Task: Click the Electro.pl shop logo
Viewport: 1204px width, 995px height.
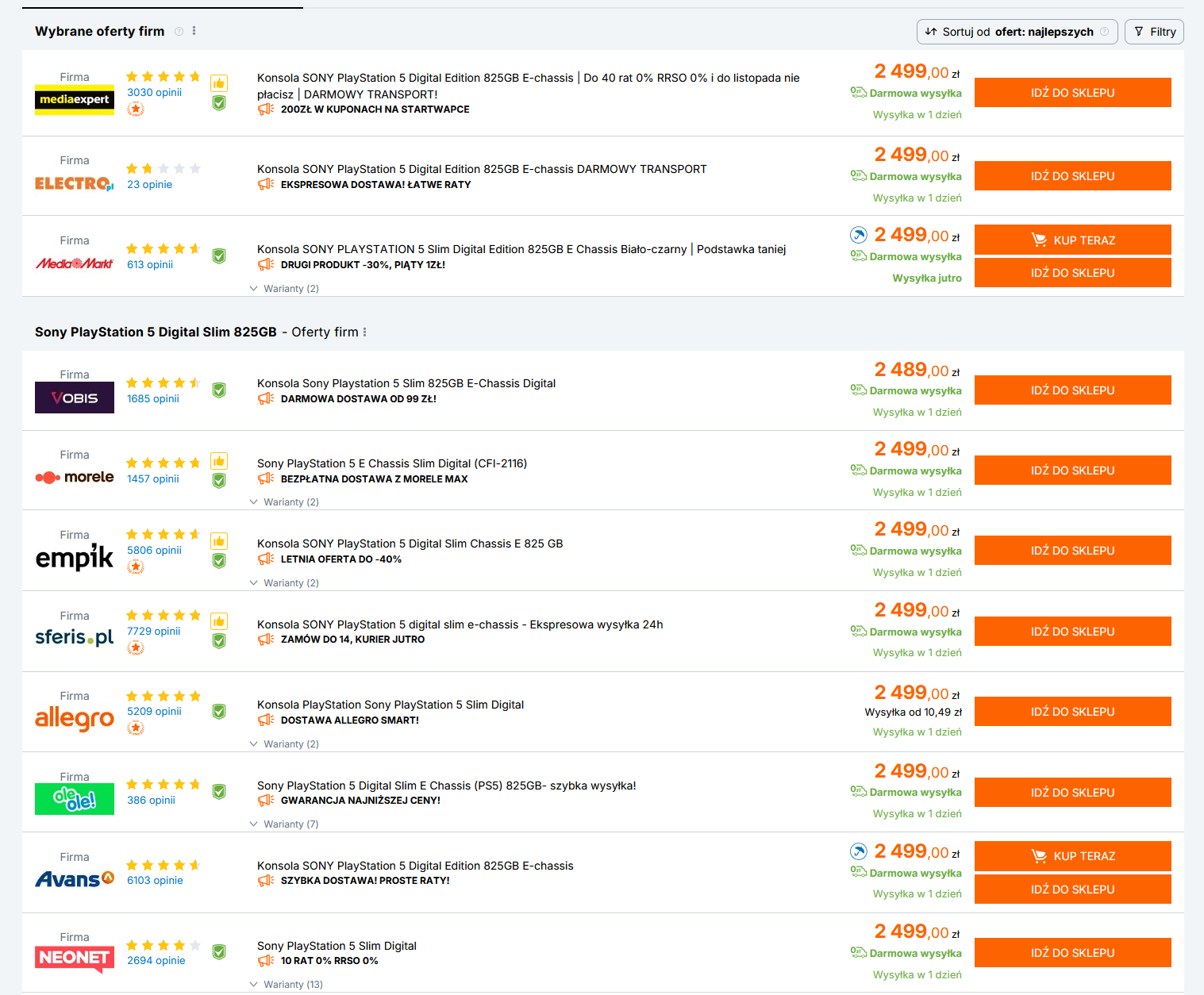Action: pyautogui.click(x=75, y=183)
